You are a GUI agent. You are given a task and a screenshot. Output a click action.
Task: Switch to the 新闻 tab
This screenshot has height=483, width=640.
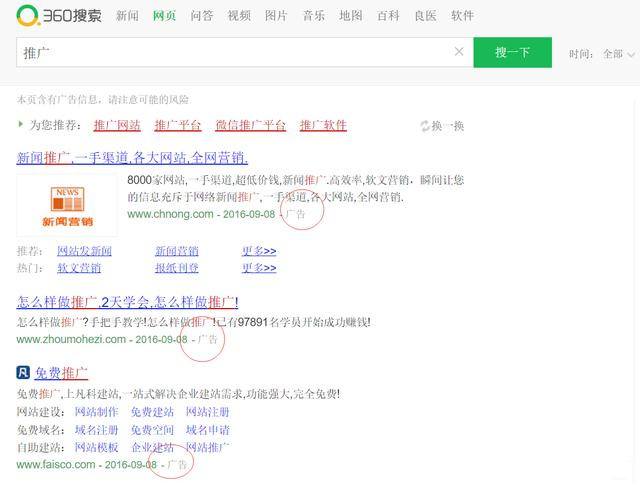127,16
